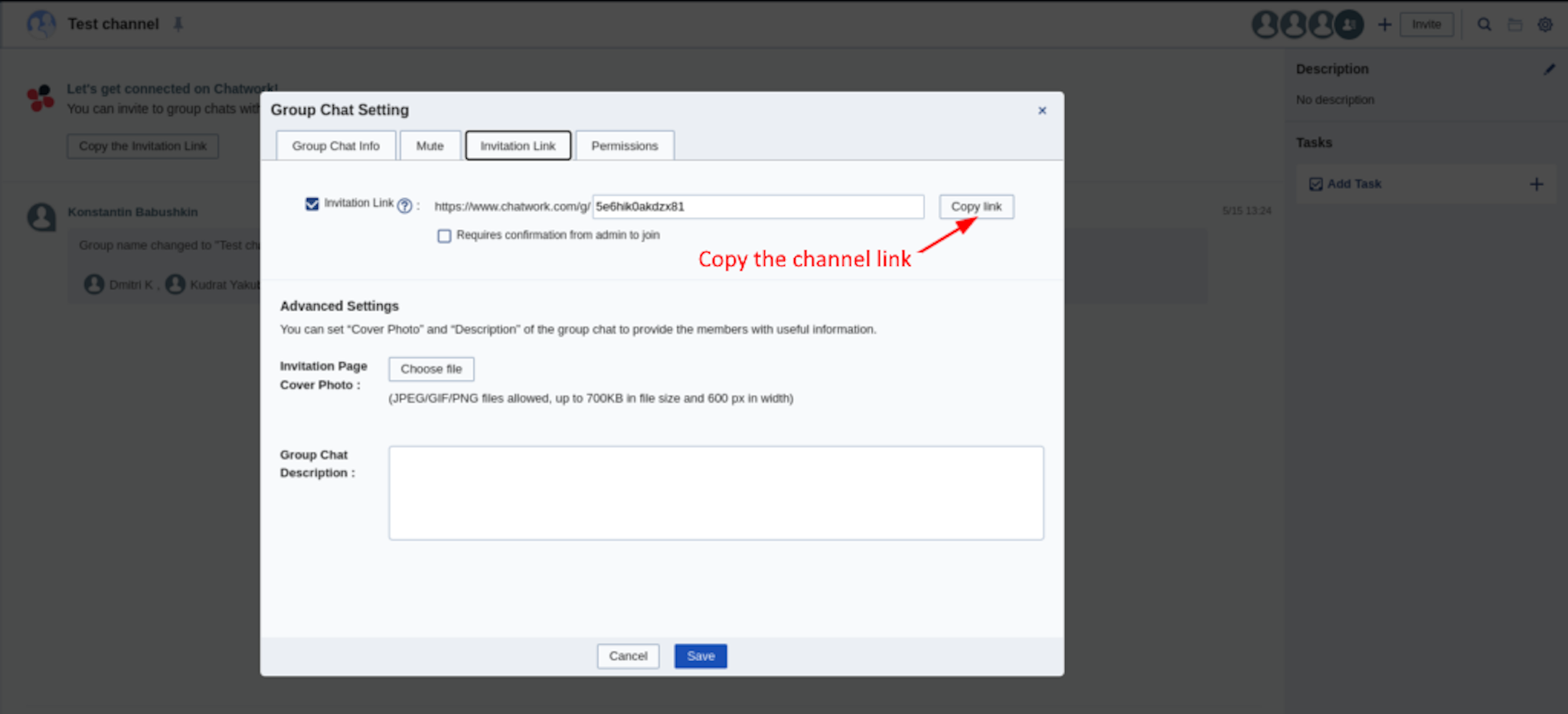
Task: Switch to the Mute tab
Action: 430,146
